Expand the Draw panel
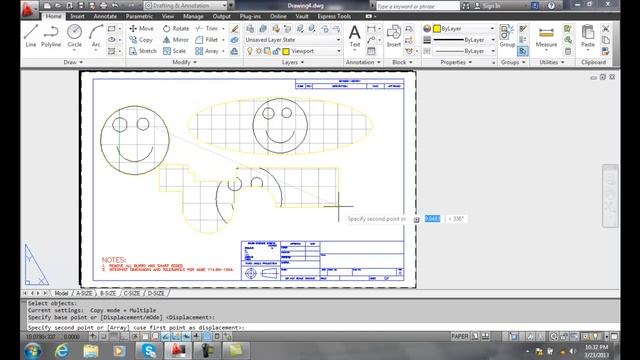This screenshot has height=360, width=640. click(73, 62)
